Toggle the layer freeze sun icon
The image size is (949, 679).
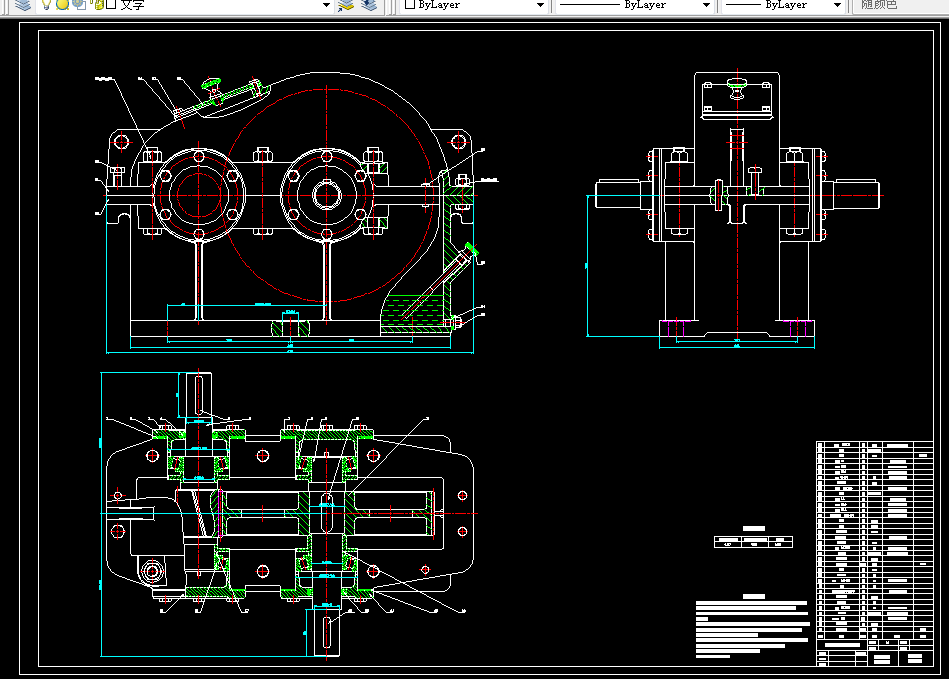(61, 5)
